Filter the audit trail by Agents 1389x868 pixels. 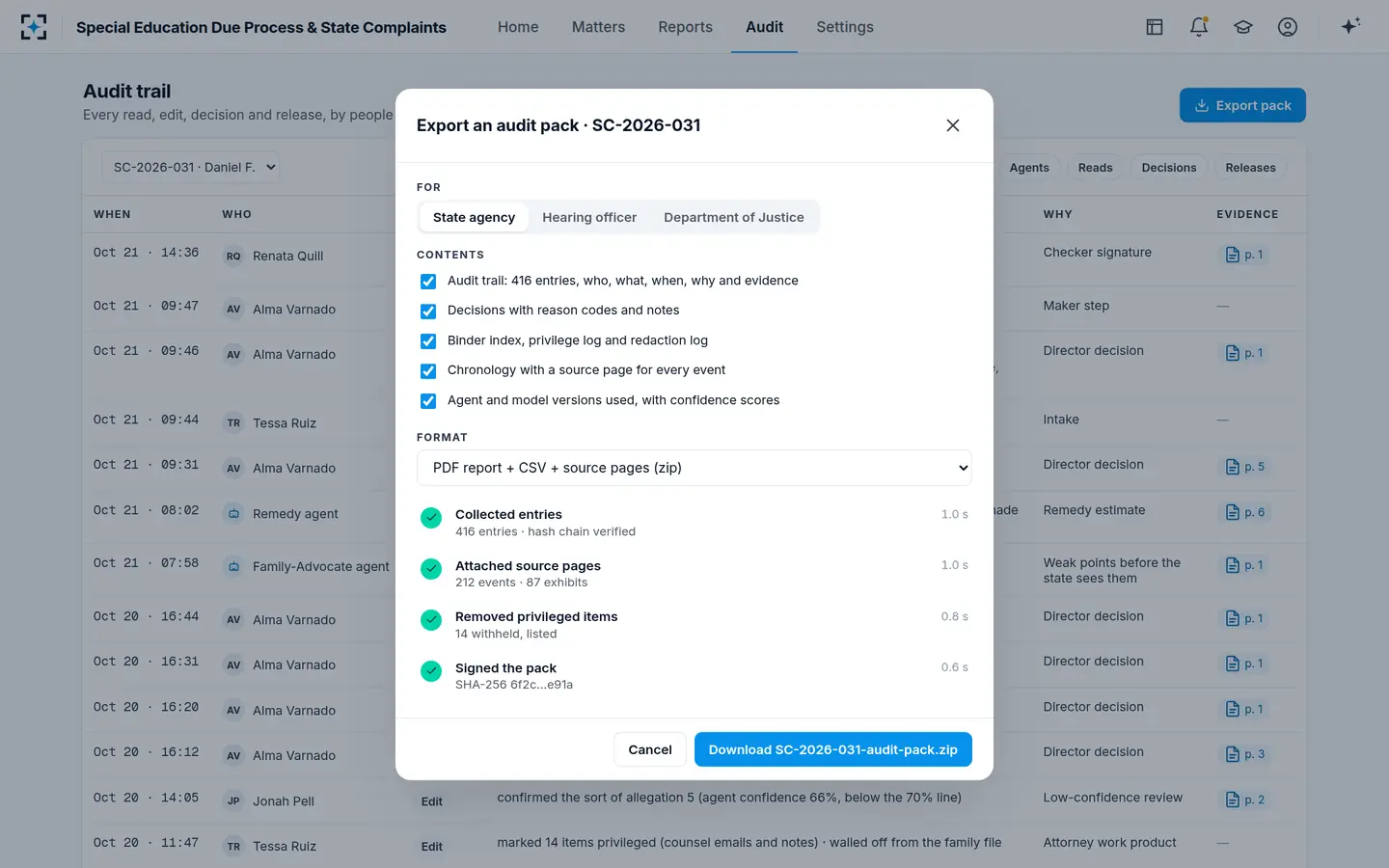(1029, 168)
